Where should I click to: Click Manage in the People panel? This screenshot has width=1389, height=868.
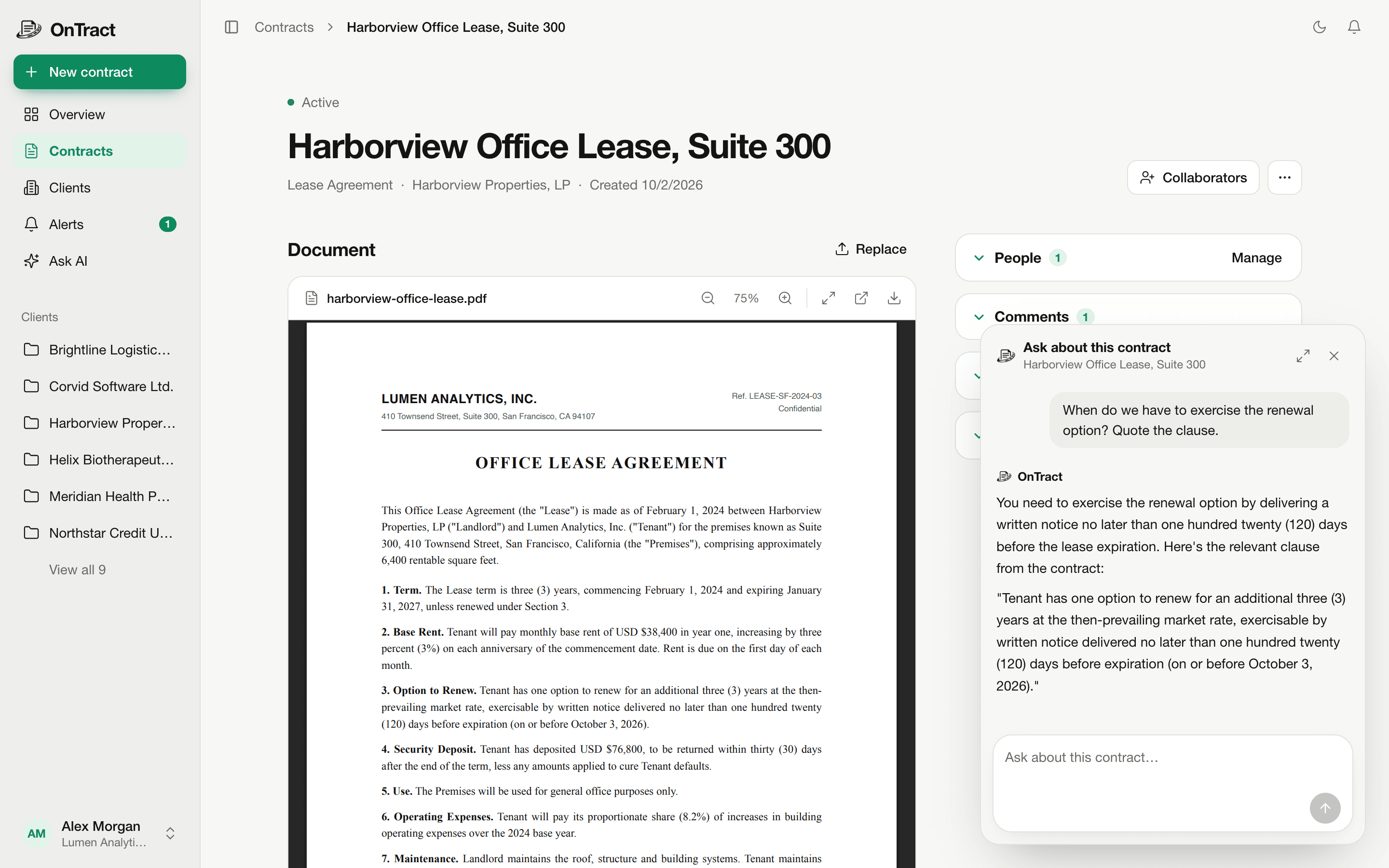[1256, 258]
